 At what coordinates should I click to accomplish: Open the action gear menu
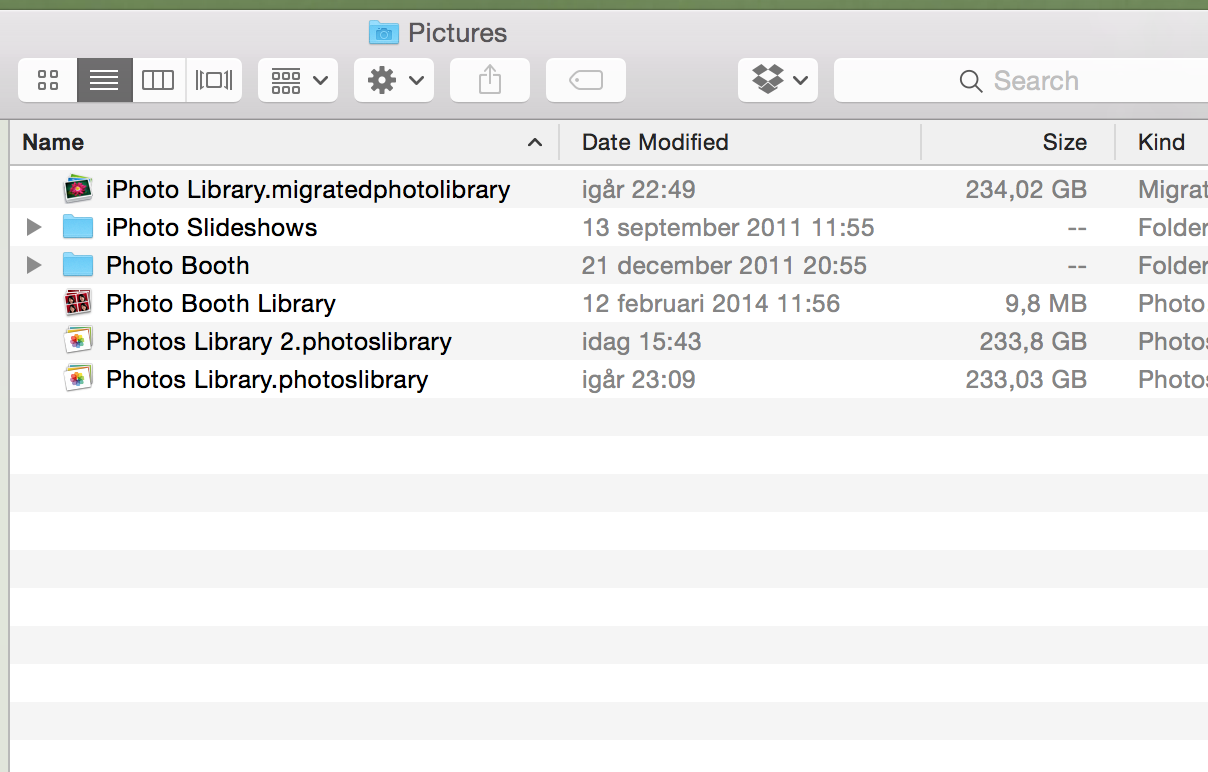(393, 80)
